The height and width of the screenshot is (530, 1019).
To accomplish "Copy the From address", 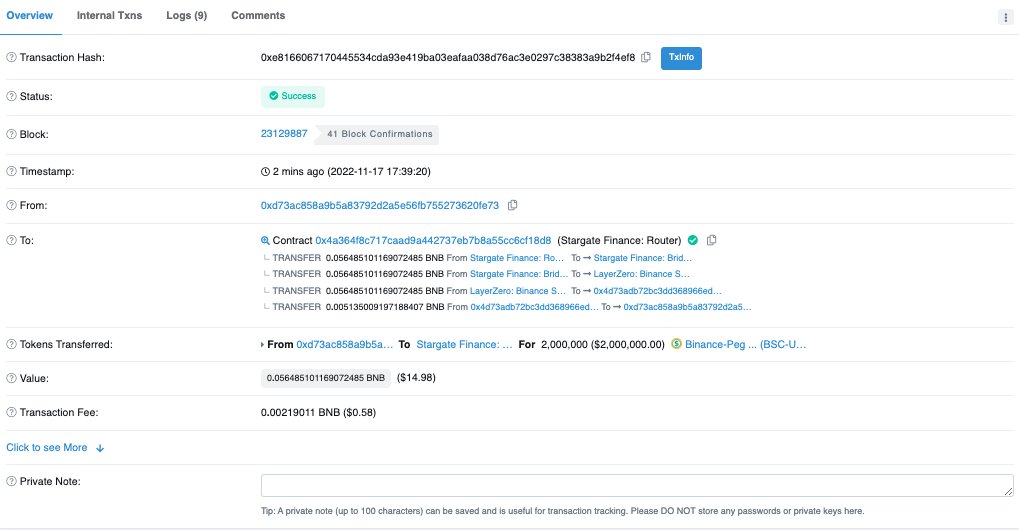I will pos(512,205).
